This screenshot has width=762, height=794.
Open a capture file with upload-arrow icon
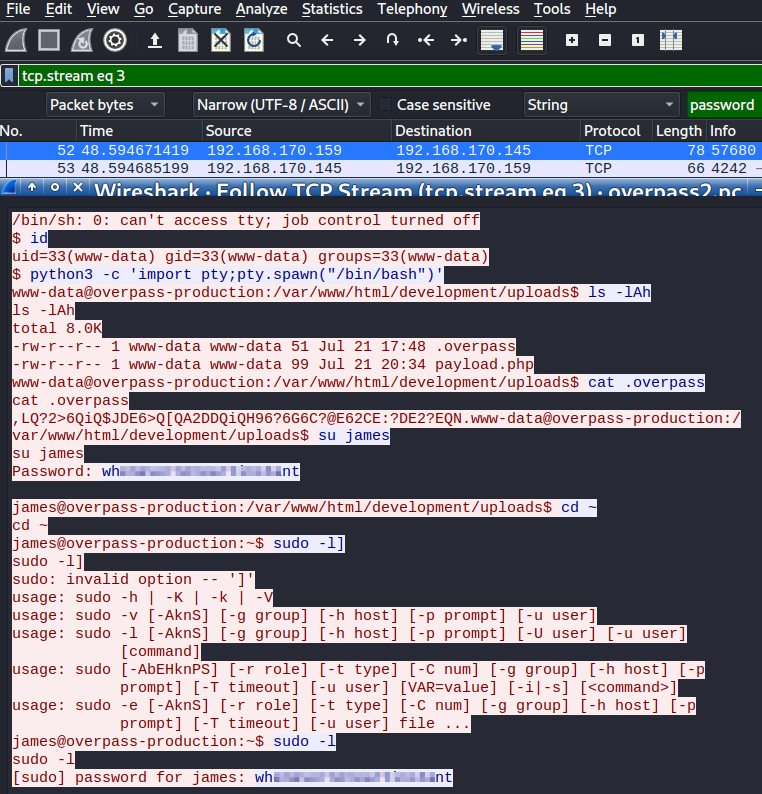coord(154,40)
